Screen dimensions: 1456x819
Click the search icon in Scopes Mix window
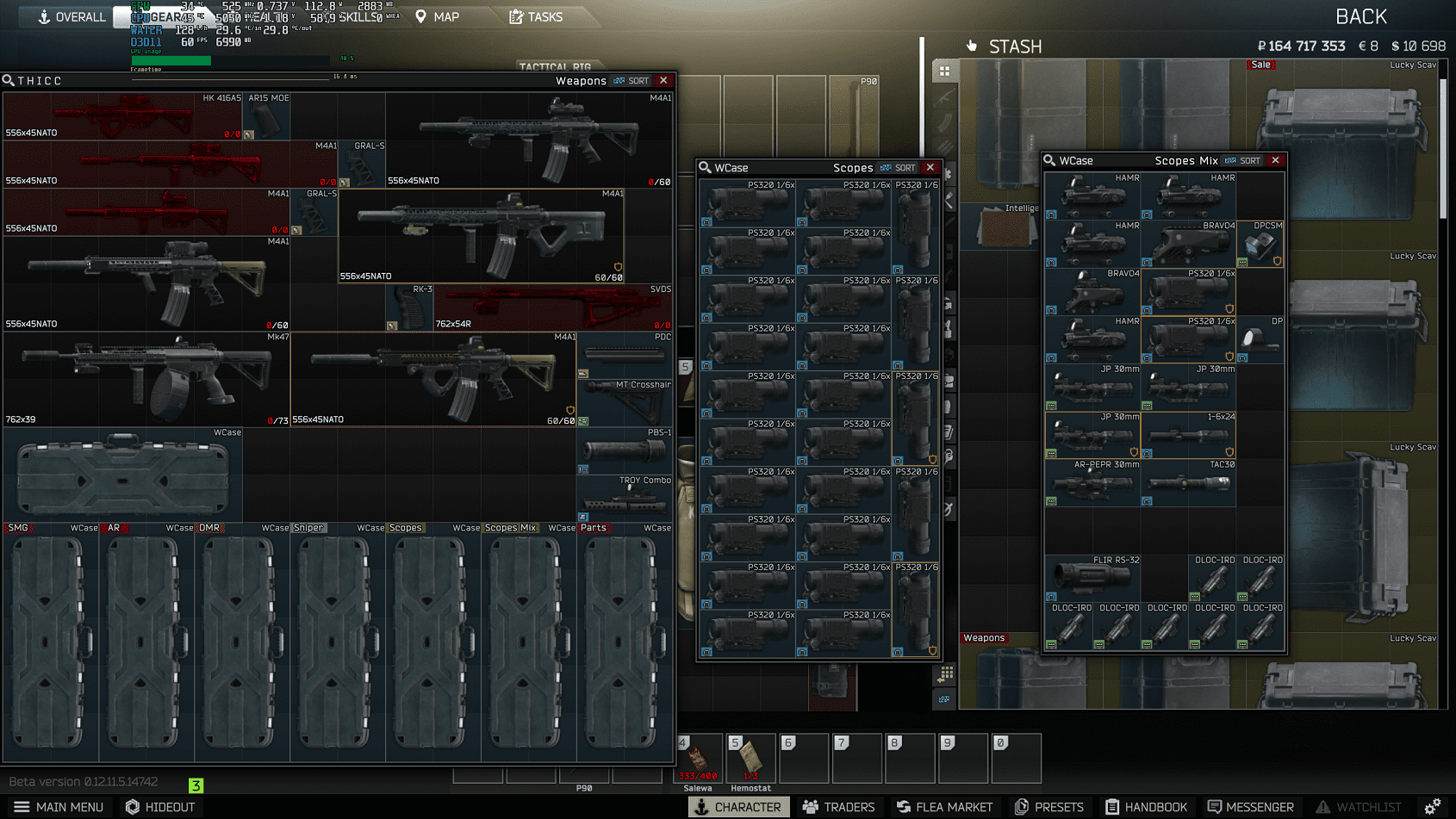1049,161
